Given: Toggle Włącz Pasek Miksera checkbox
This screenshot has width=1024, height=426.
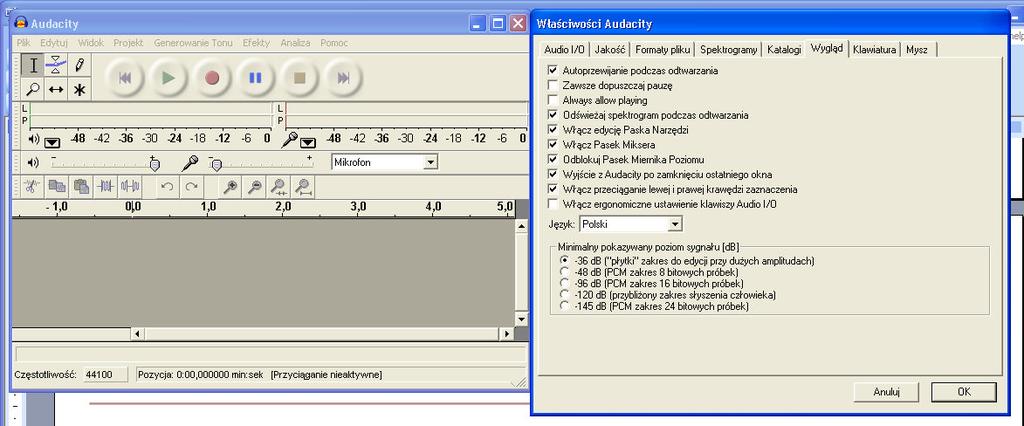Looking at the screenshot, I should click(x=553, y=144).
